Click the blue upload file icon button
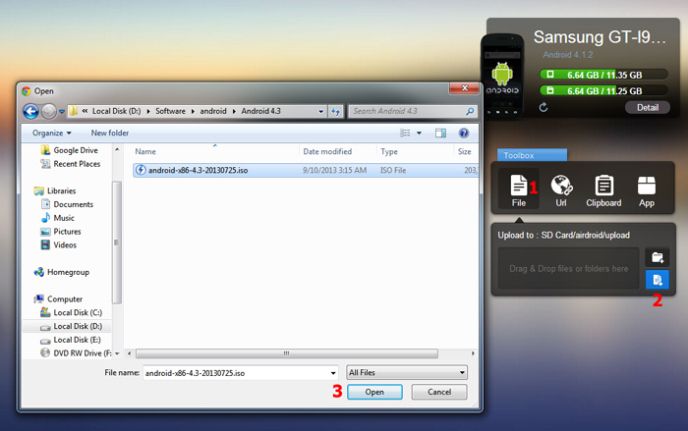The height and width of the screenshot is (431, 688). [656, 280]
